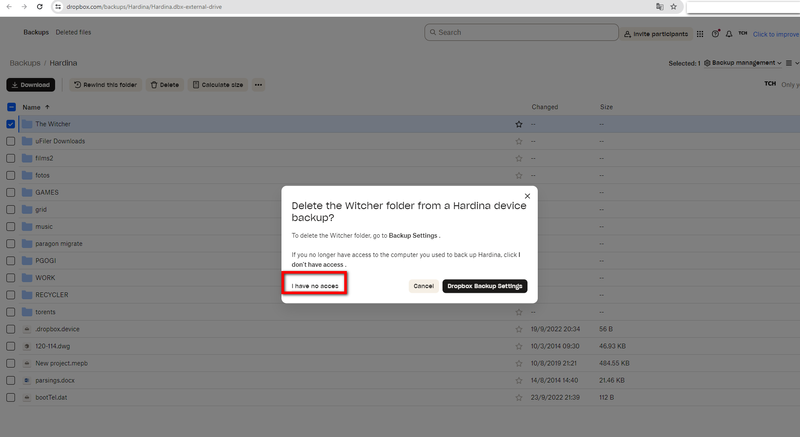Reload the page with refresh icon
The height and width of the screenshot is (437, 800).
click(40, 7)
